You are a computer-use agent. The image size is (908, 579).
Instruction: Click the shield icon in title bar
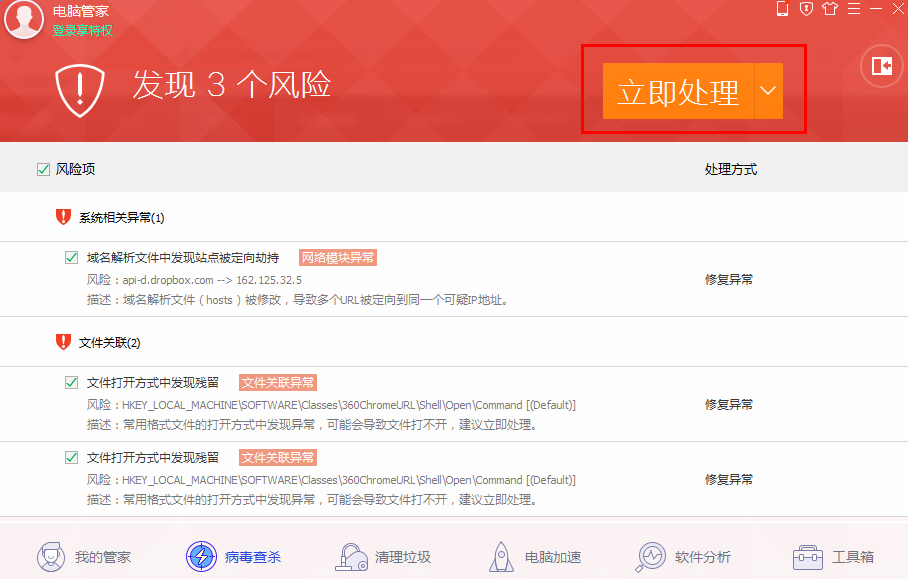(x=806, y=9)
